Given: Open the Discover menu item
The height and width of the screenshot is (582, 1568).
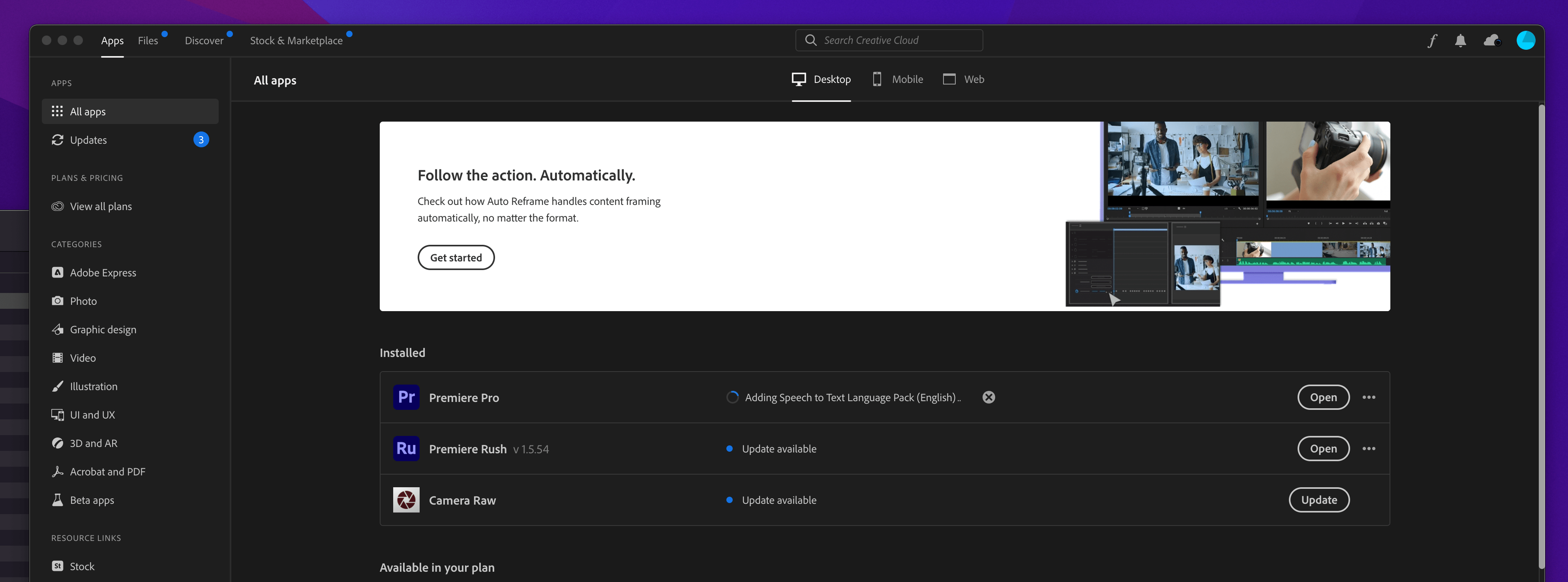Looking at the screenshot, I should pos(203,40).
